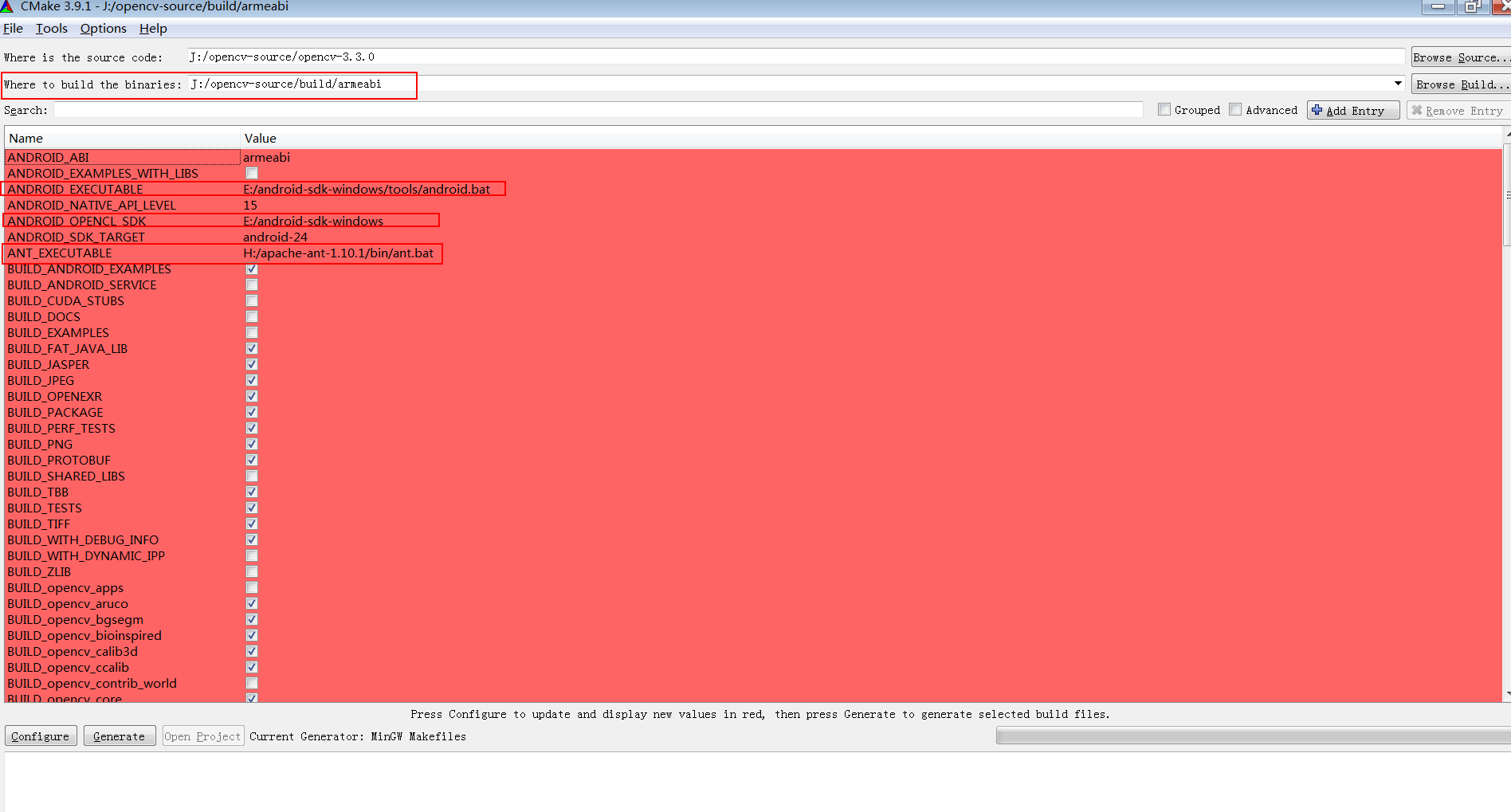The image size is (1511, 812).
Task: Uncheck BUILD_TESTS checkbox
Action: tap(252, 508)
